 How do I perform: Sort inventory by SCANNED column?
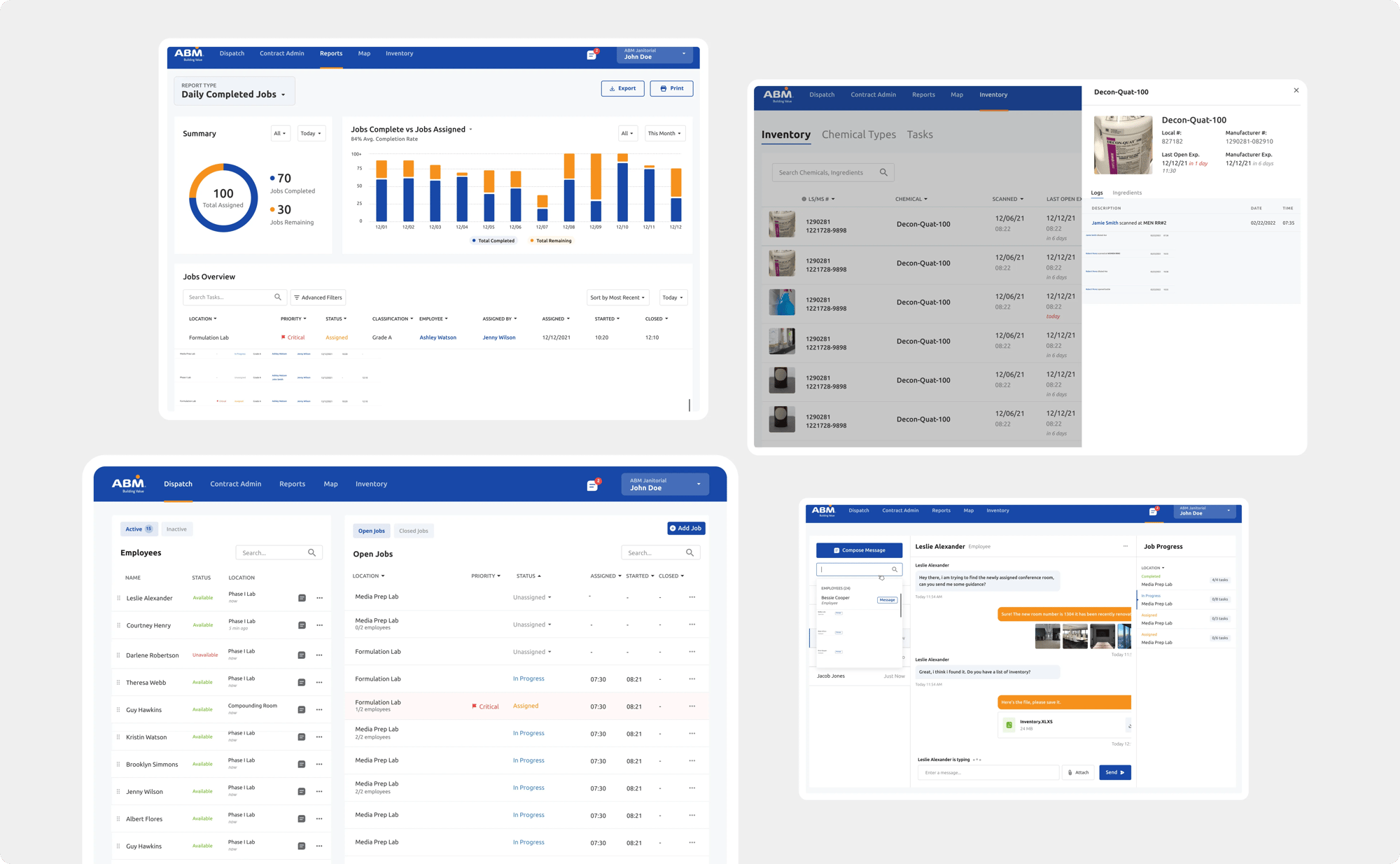pos(1007,199)
